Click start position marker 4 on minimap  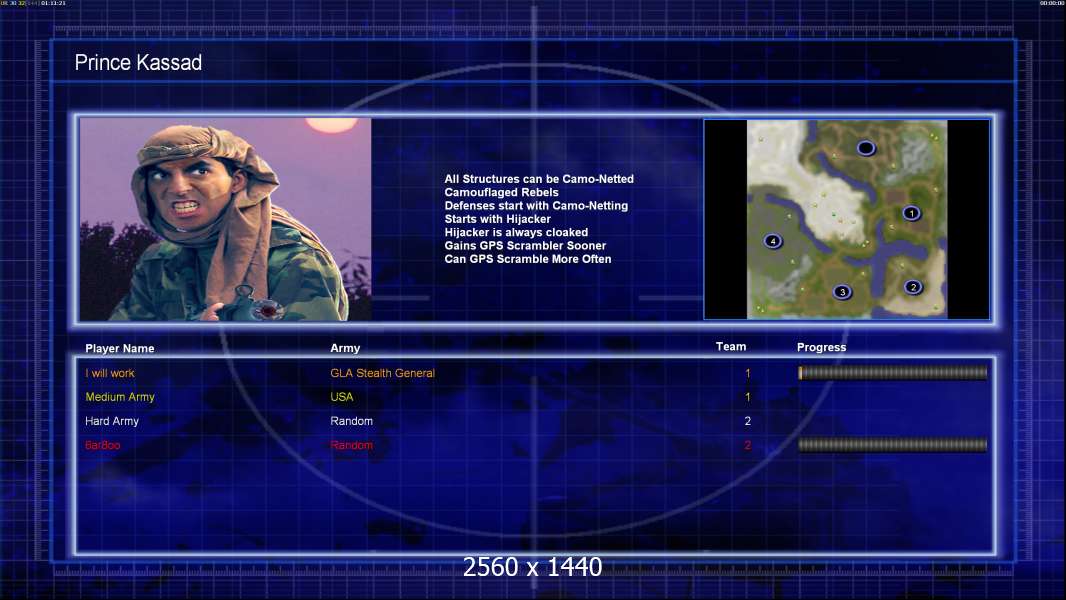[x=772, y=241]
